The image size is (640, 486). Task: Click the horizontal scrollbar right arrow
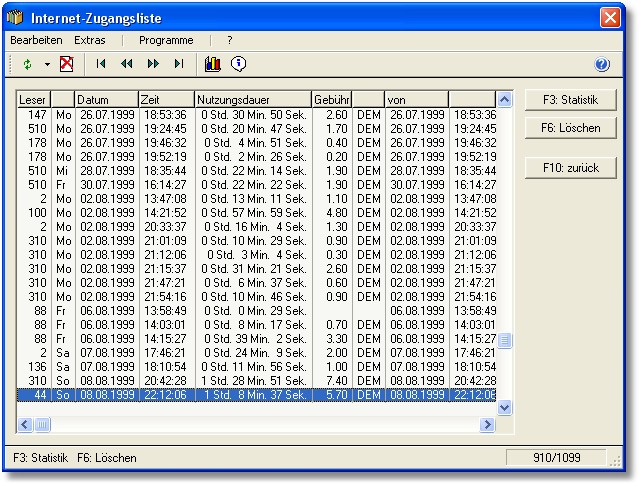487,425
